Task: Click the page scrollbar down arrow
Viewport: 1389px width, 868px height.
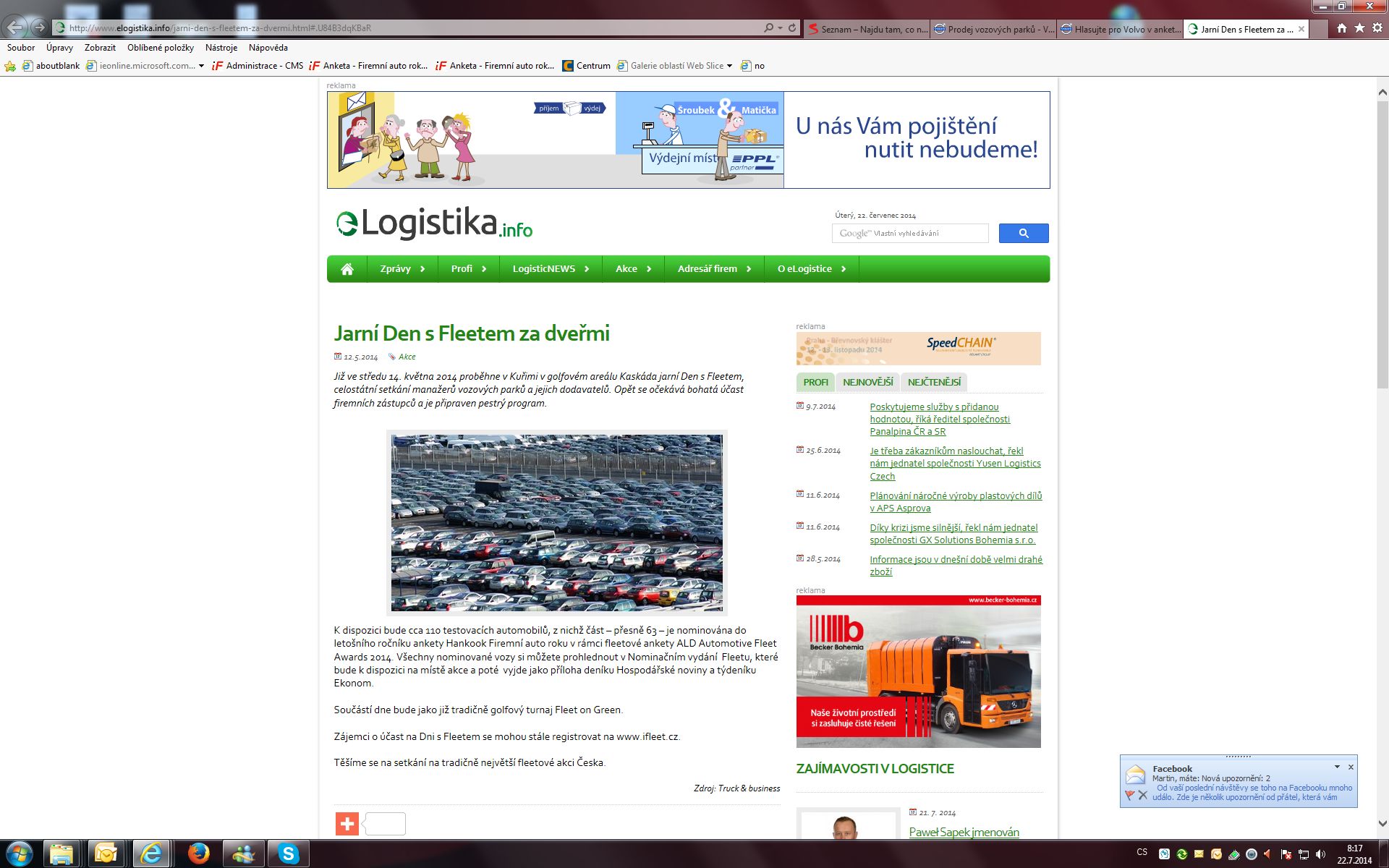Action: point(1382,823)
